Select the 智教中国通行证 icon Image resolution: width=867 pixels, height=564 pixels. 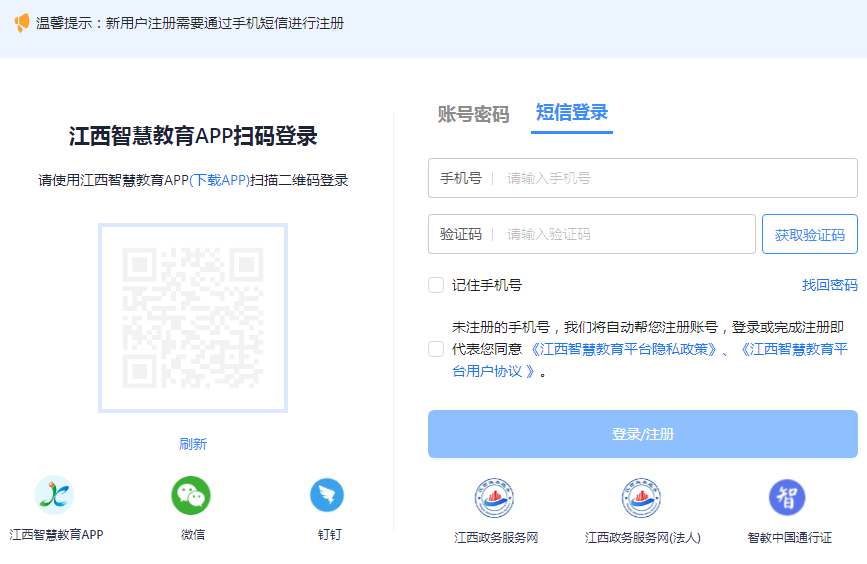[787, 497]
